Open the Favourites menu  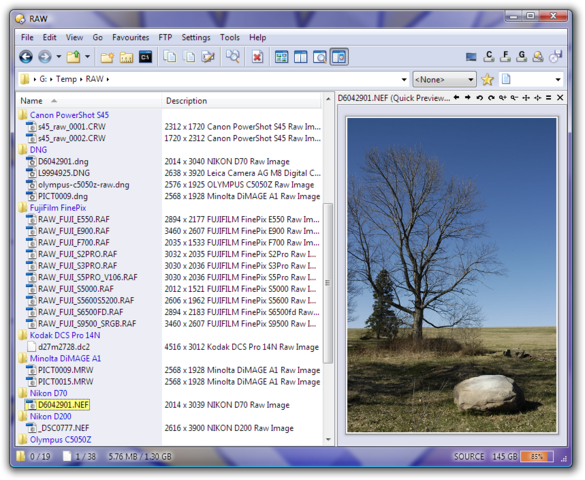pyautogui.click(x=130, y=37)
